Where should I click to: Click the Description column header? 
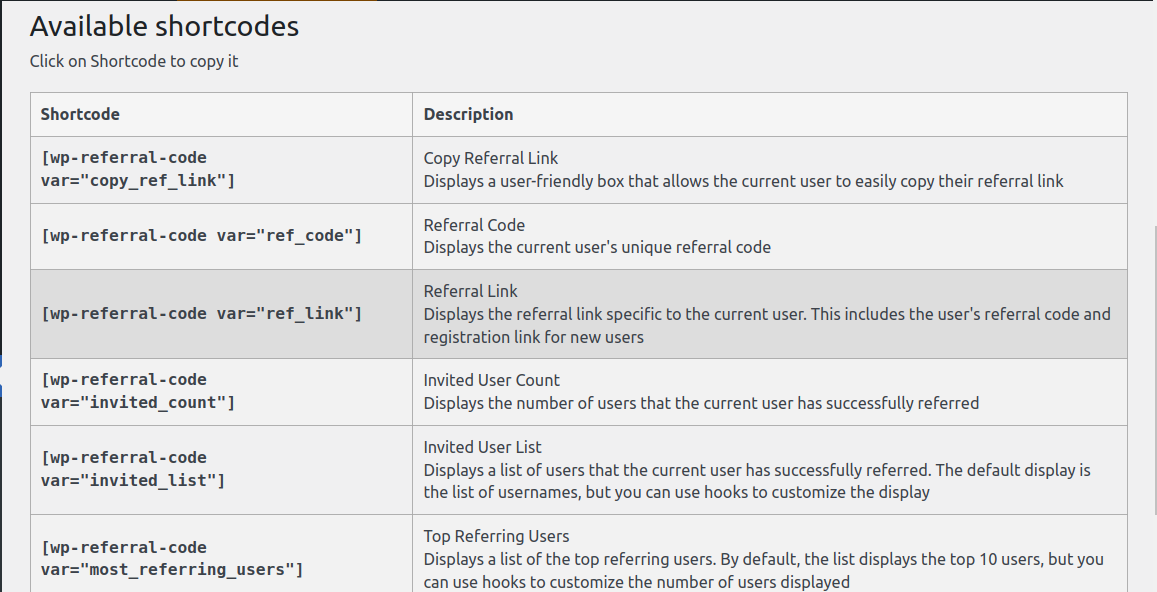(x=468, y=114)
